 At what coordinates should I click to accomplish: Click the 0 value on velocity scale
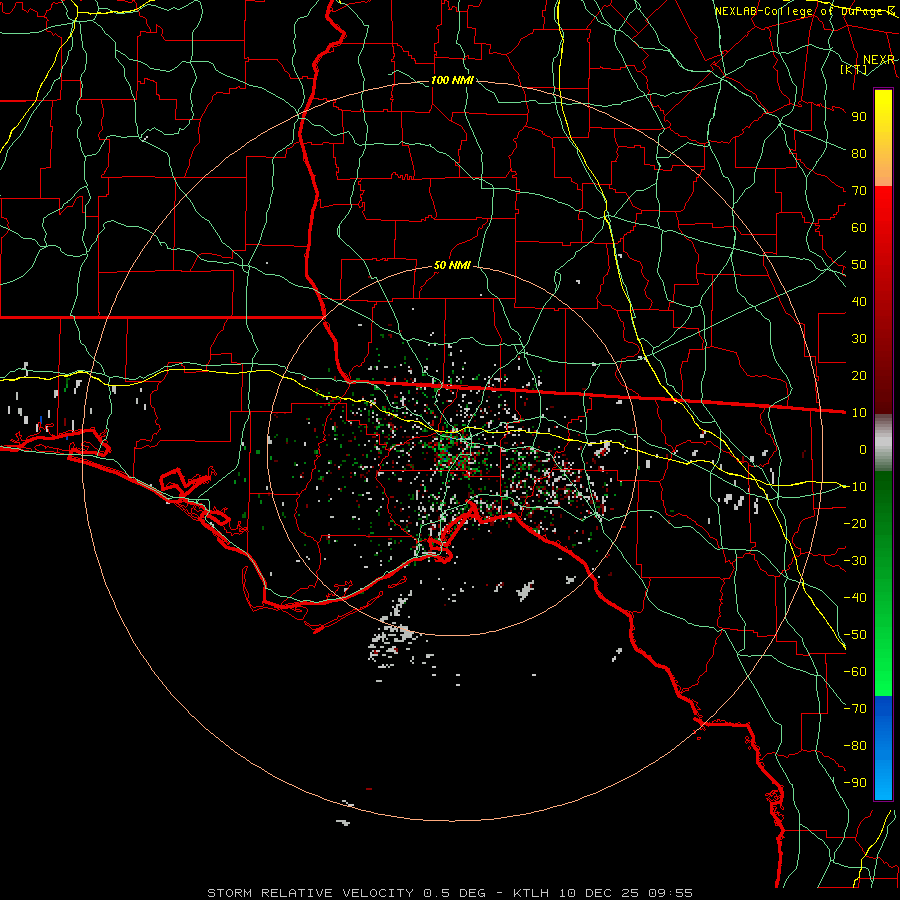tap(863, 449)
